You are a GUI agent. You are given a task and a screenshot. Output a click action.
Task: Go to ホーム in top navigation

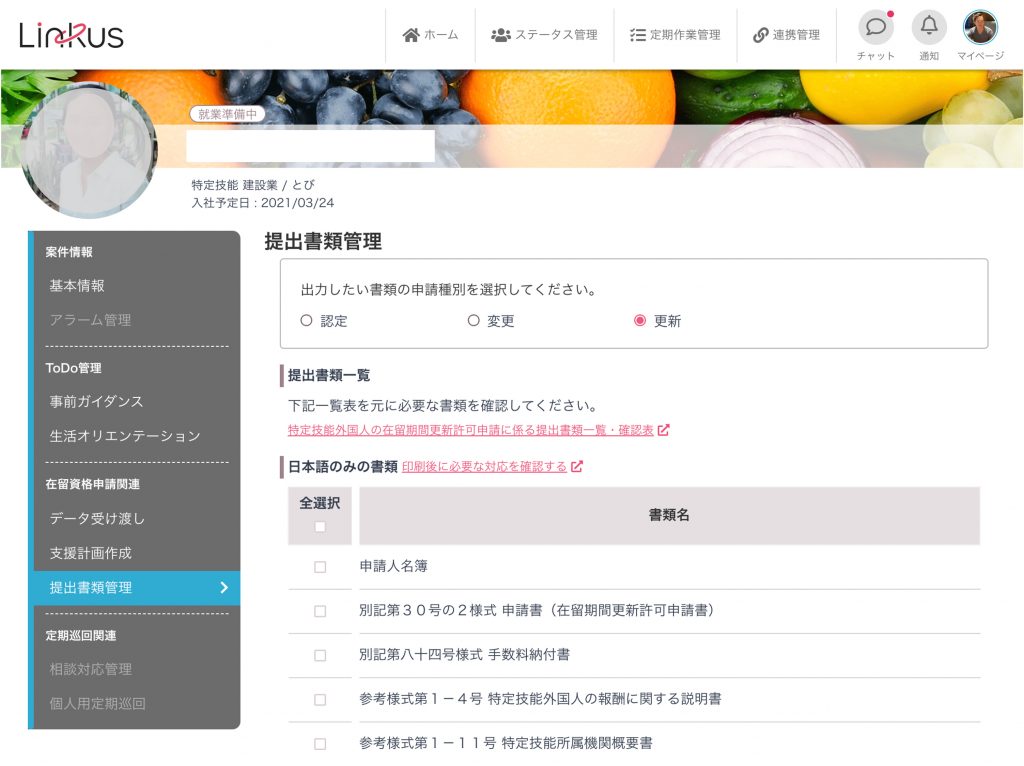(x=430, y=35)
